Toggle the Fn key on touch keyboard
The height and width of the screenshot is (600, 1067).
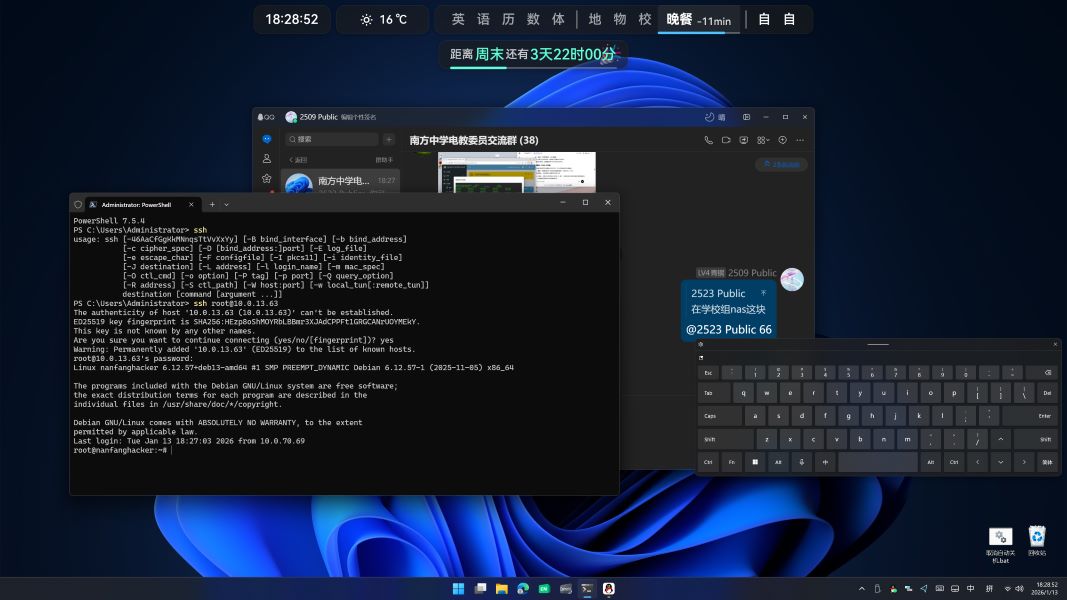(x=731, y=462)
